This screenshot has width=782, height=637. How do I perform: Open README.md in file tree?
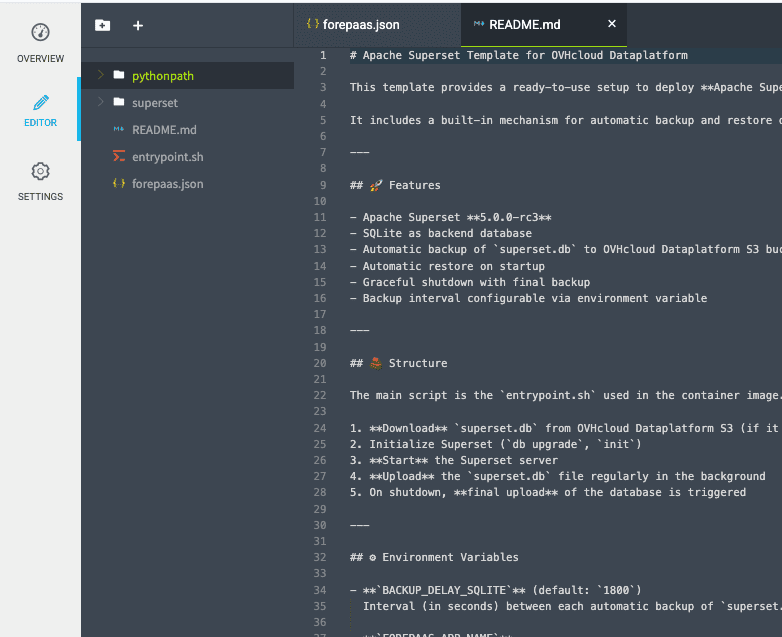(188, 130)
